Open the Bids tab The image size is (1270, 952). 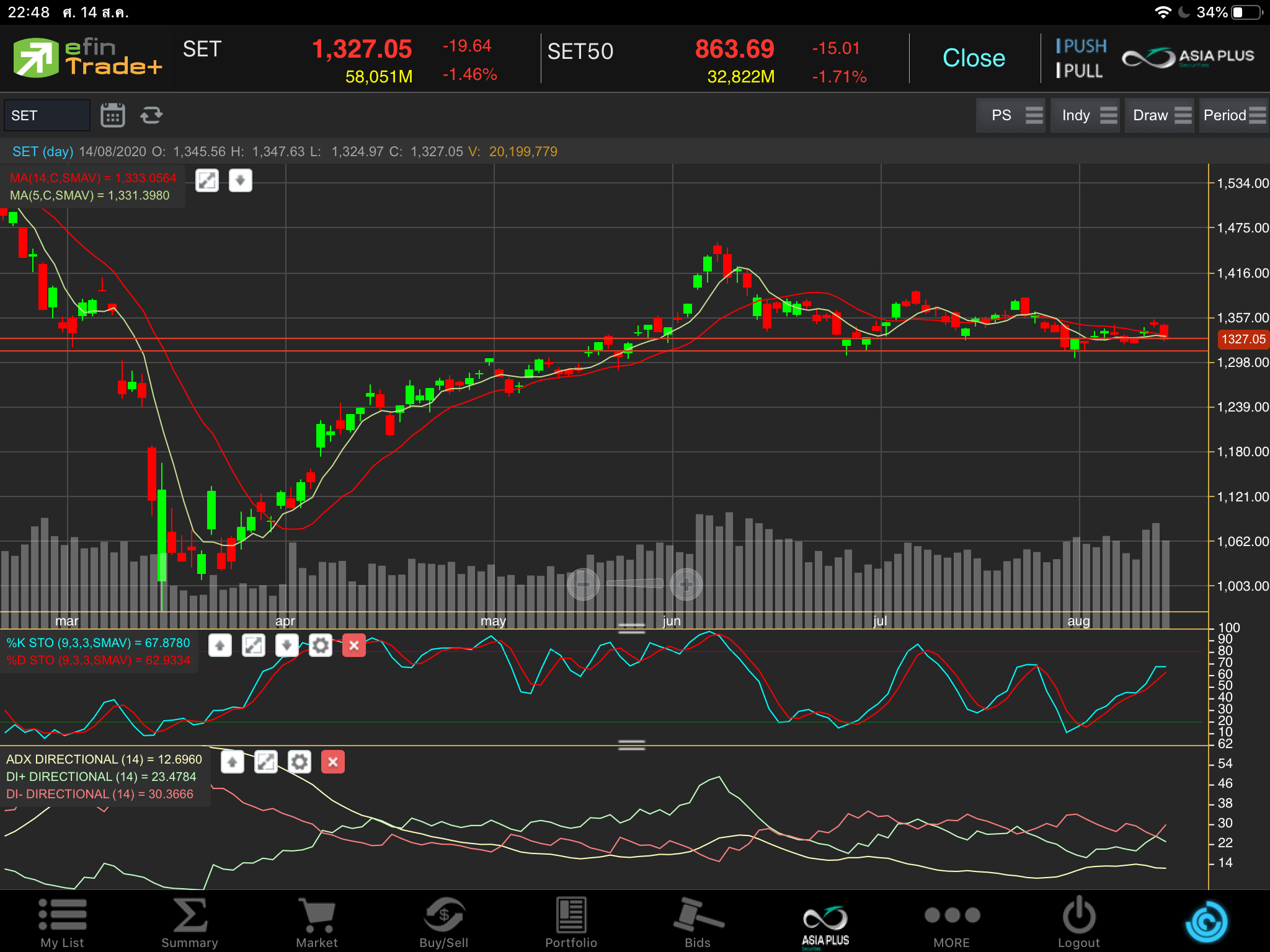coord(698,922)
